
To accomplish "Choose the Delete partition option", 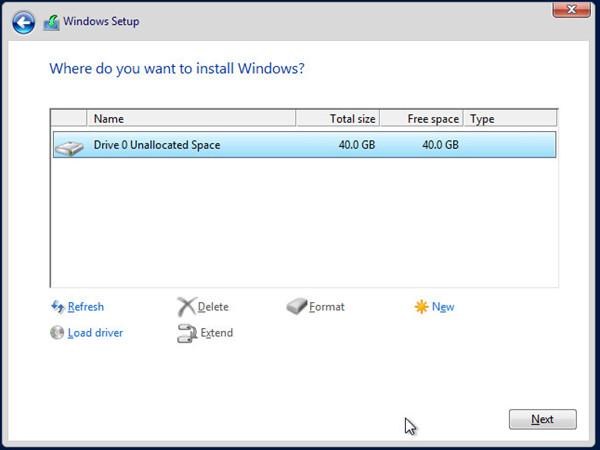I will (213, 307).
